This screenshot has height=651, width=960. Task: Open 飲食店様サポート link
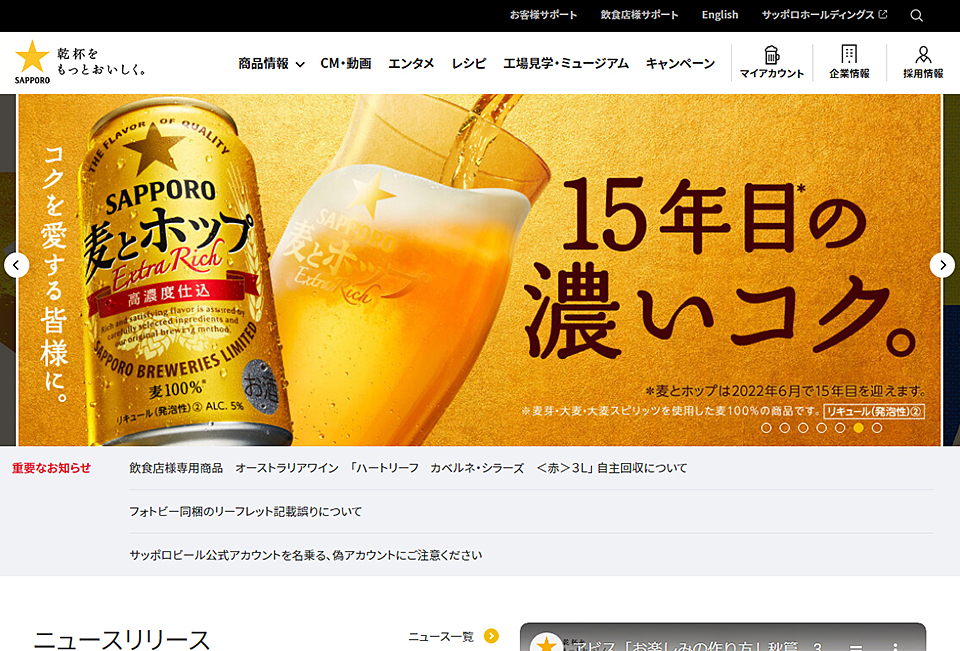(639, 15)
